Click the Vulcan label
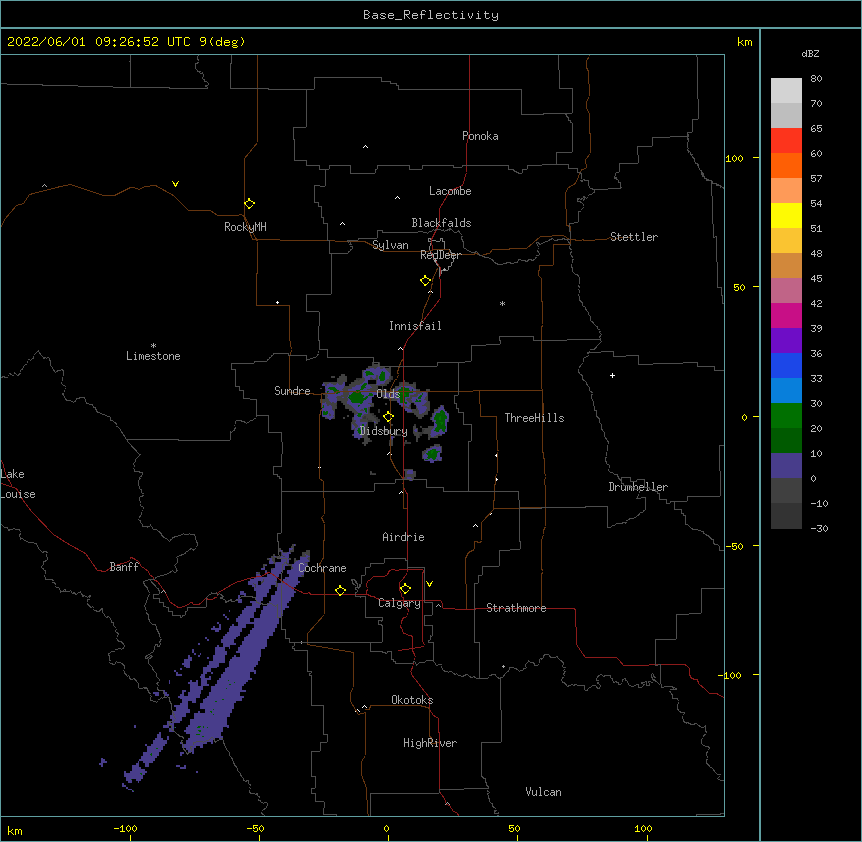Image resolution: width=862 pixels, height=842 pixels. (543, 792)
